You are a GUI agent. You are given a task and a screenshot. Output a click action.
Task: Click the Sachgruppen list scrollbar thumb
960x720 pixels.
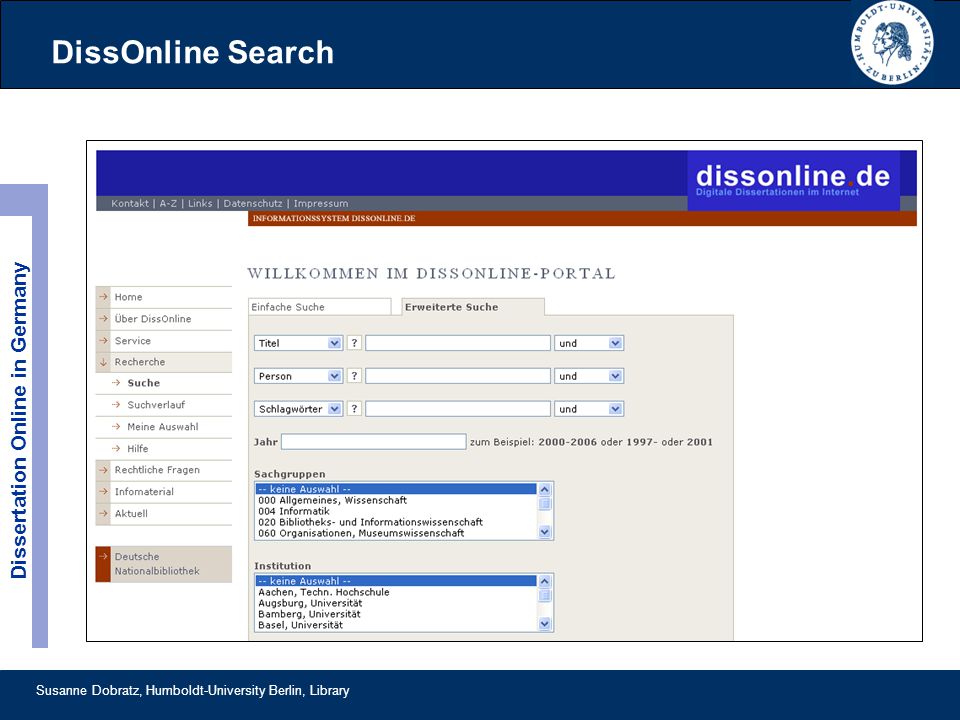(x=545, y=504)
